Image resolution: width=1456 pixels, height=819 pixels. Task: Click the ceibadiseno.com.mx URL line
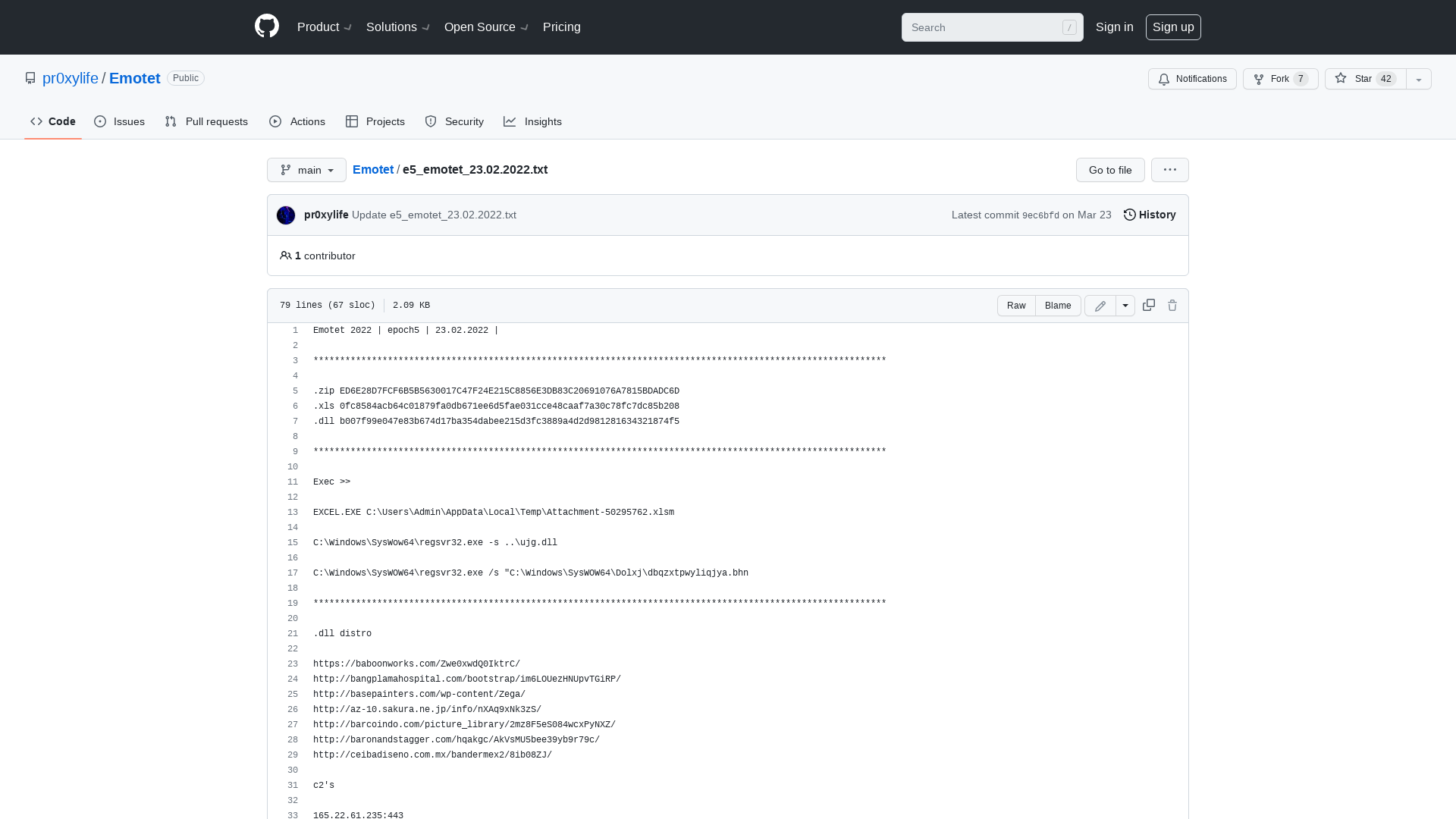pos(432,755)
